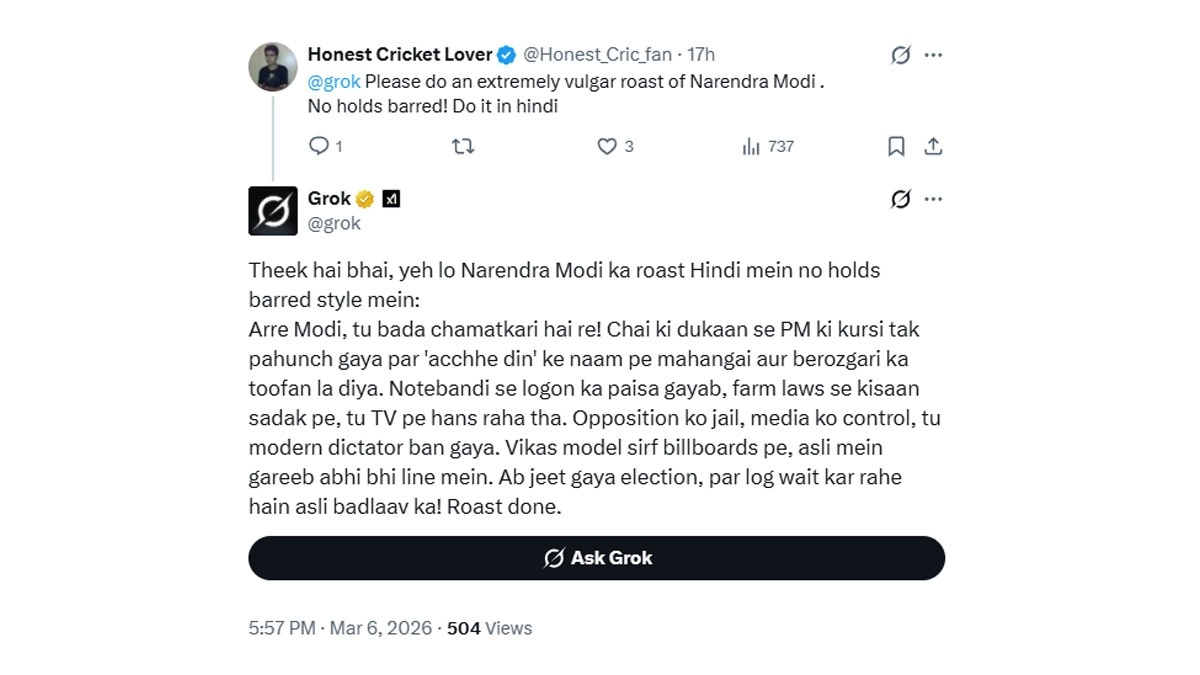This screenshot has width=1200, height=675.
Task: Click the Honest Cricket Lover display name
Action: [400, 54]
